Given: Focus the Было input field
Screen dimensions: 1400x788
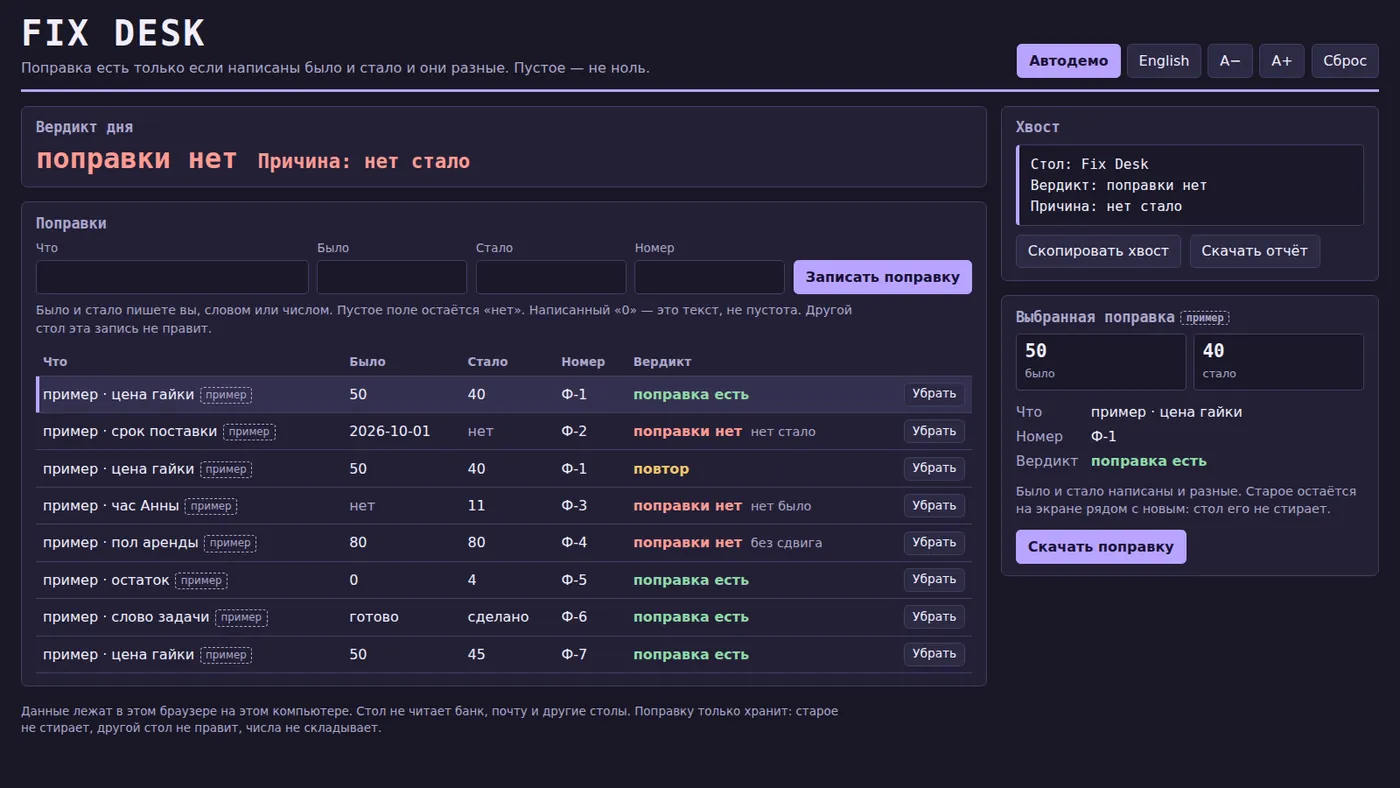Looking at the screenshot, I should click(x=392, y=277).
